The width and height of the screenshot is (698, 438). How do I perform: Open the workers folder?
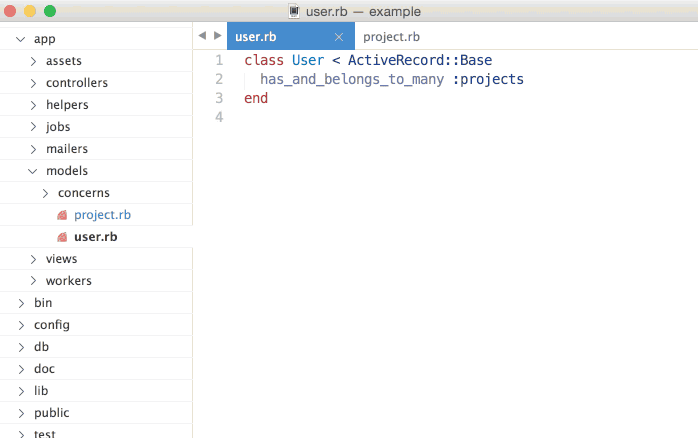coord(69,281)
